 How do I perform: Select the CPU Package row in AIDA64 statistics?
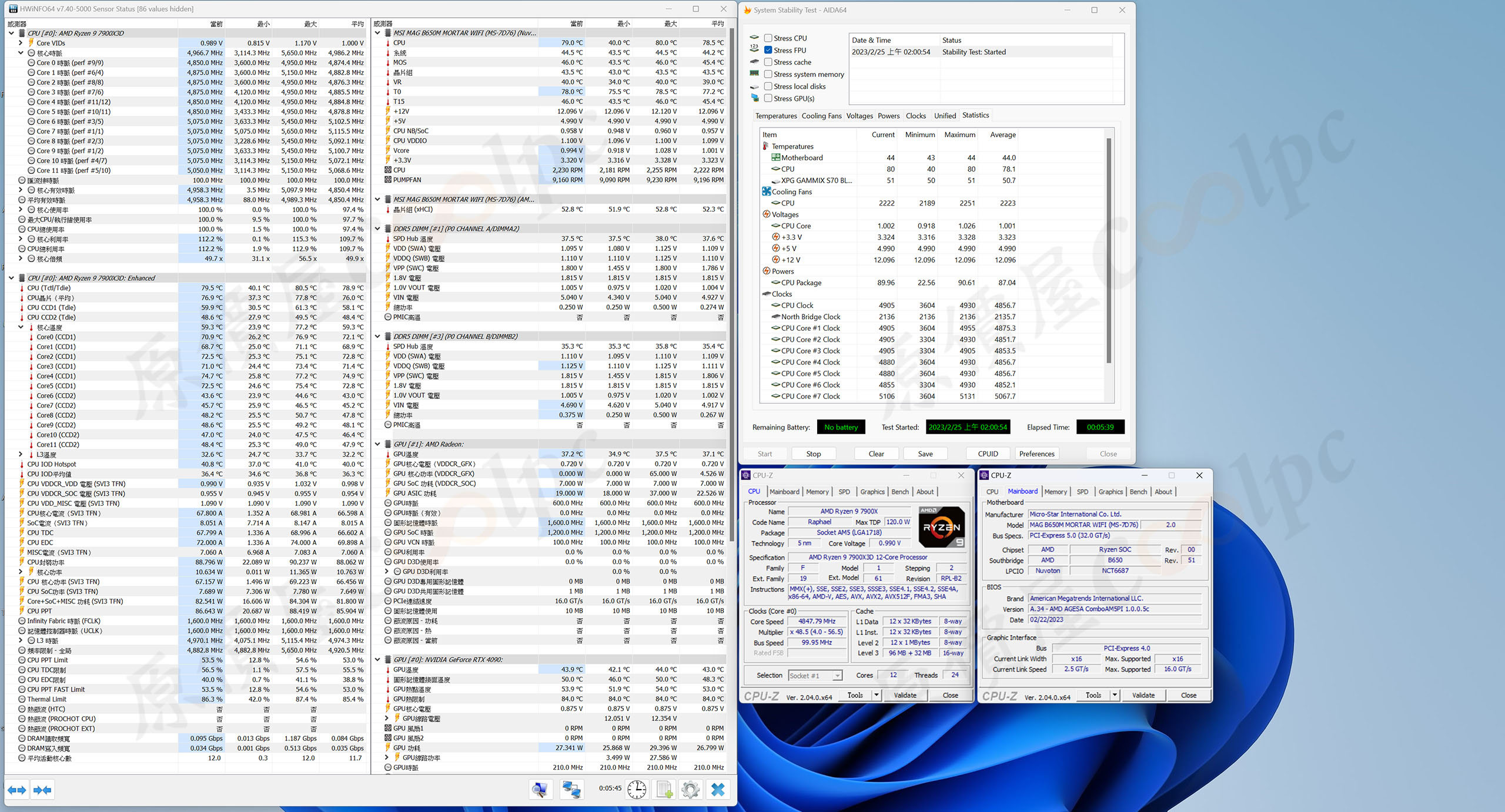(932, 283)
